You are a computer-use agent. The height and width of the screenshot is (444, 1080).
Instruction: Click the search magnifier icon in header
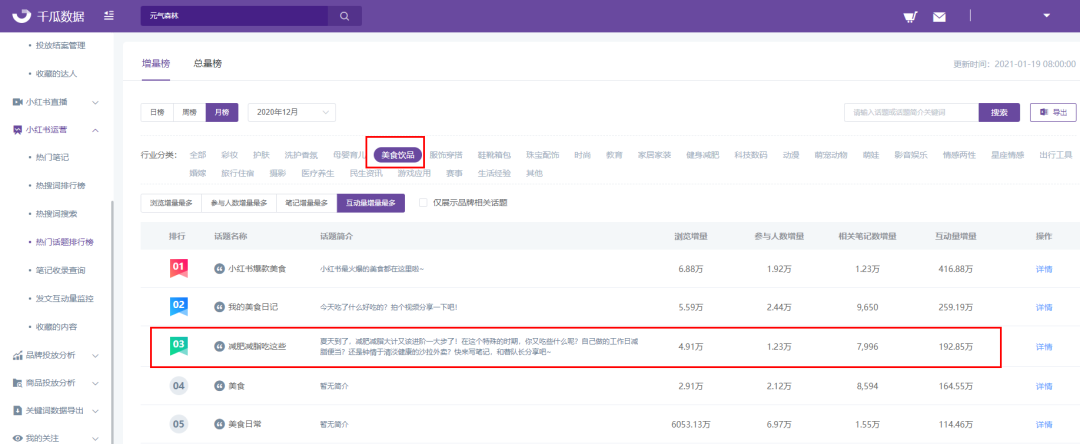click(344, 16)
